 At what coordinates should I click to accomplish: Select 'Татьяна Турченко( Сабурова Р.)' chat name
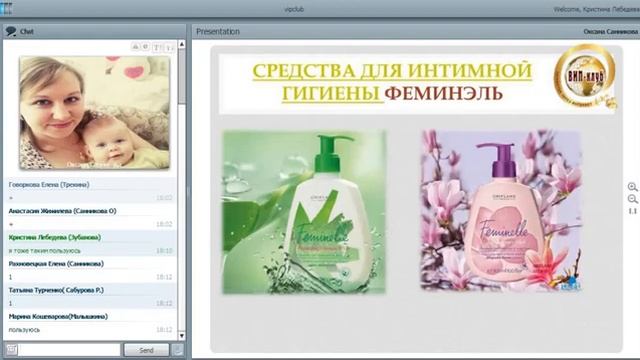point(56,290)
